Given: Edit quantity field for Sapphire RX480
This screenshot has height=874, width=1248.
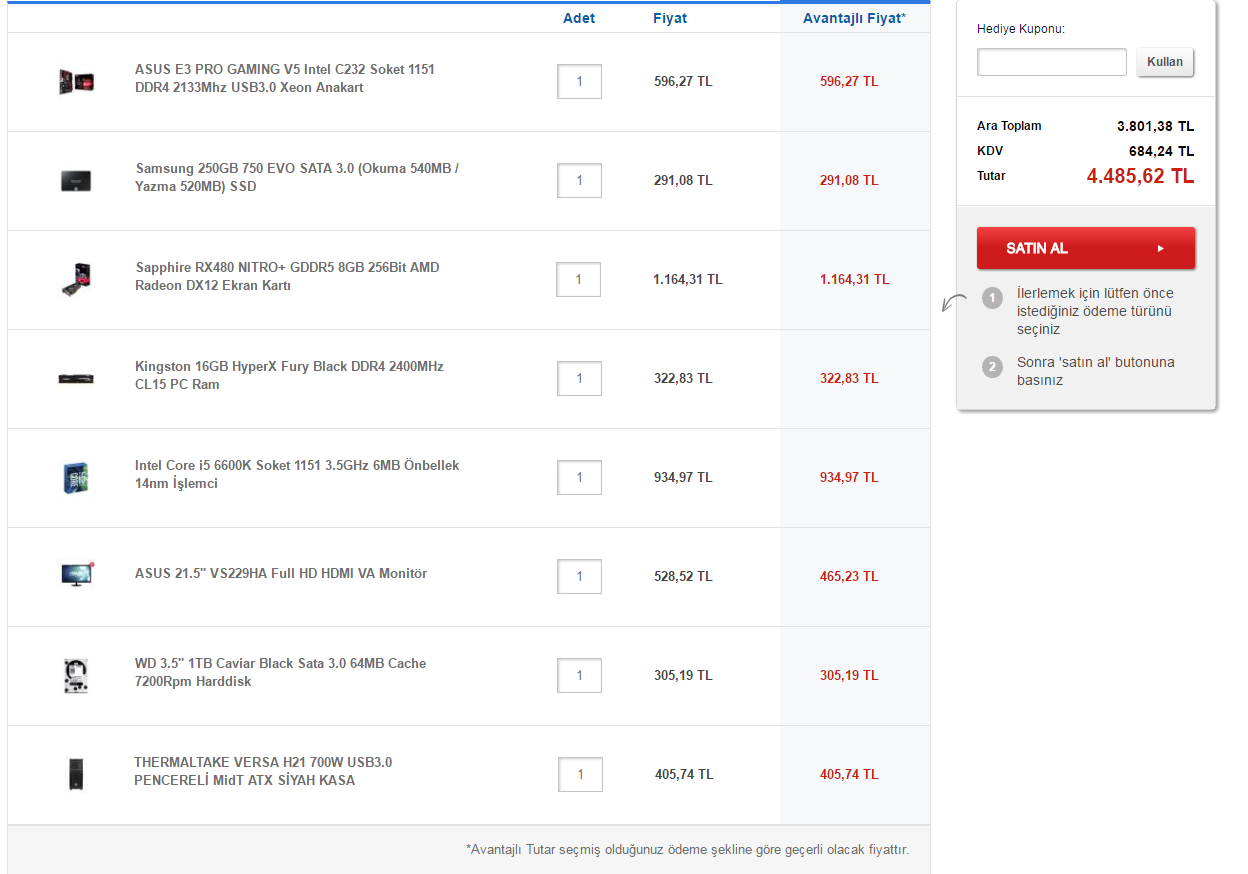Looking at the screenshot, I should [x=579, y=280].
